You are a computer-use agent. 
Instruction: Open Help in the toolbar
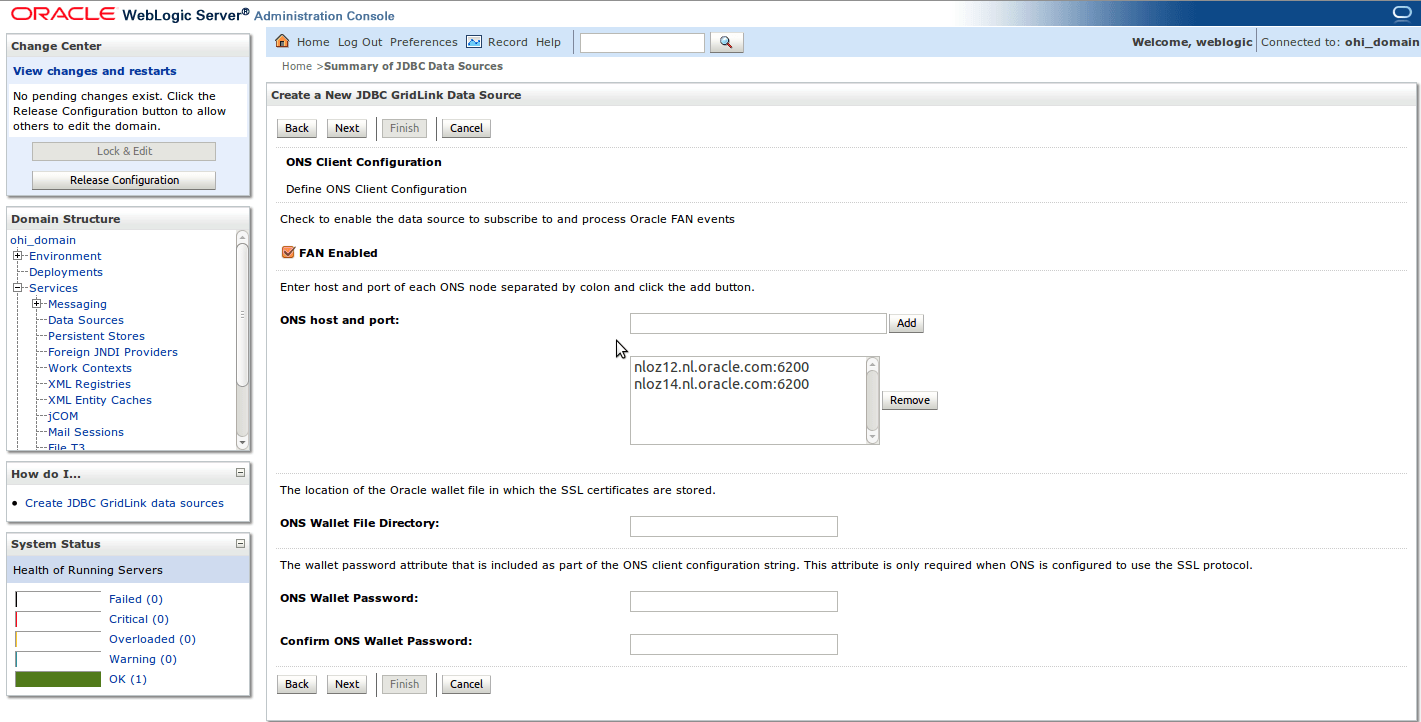(548, 42)
